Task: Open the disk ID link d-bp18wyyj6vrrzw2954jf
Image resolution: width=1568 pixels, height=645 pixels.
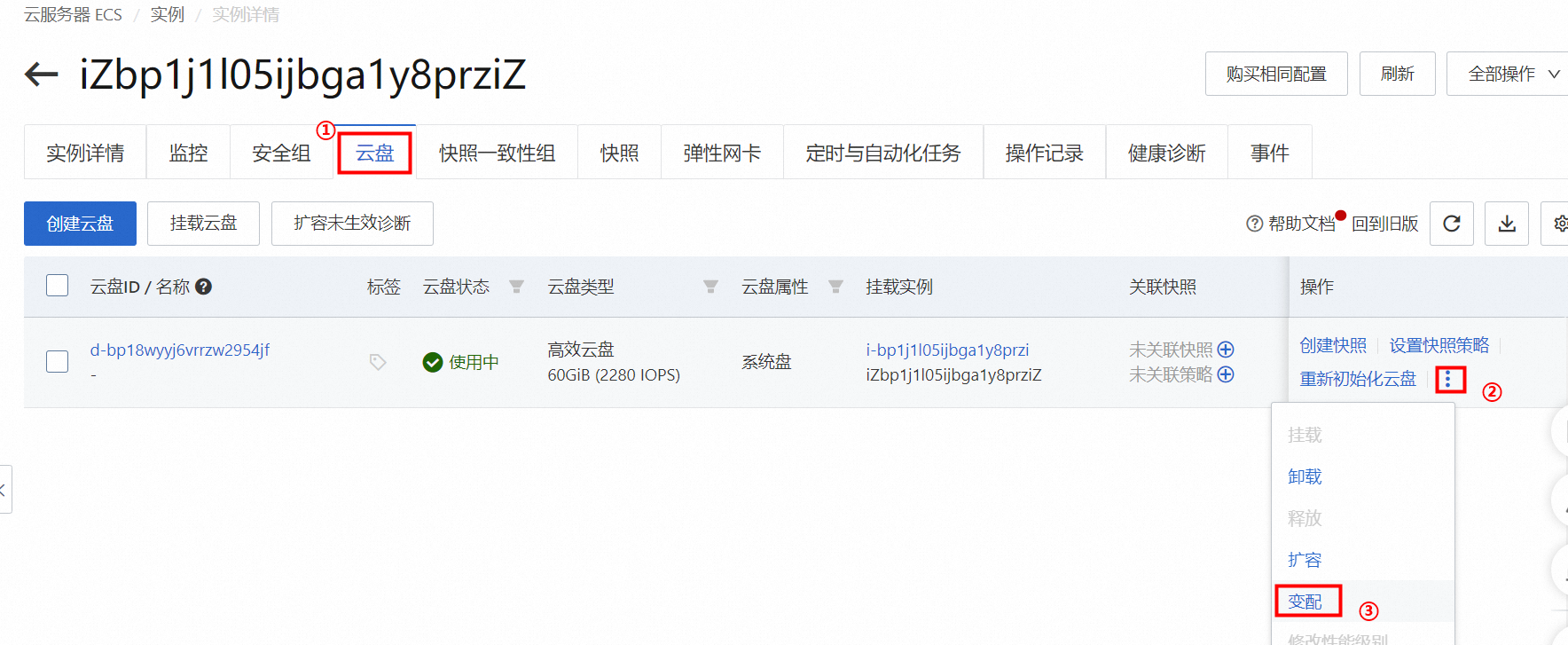Action: (x=180, y=350)
